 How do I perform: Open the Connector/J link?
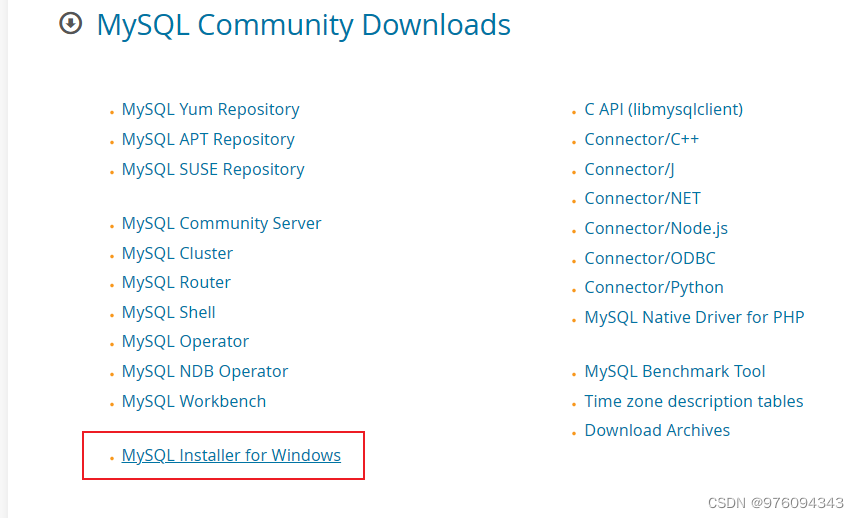tap(629, 170)
